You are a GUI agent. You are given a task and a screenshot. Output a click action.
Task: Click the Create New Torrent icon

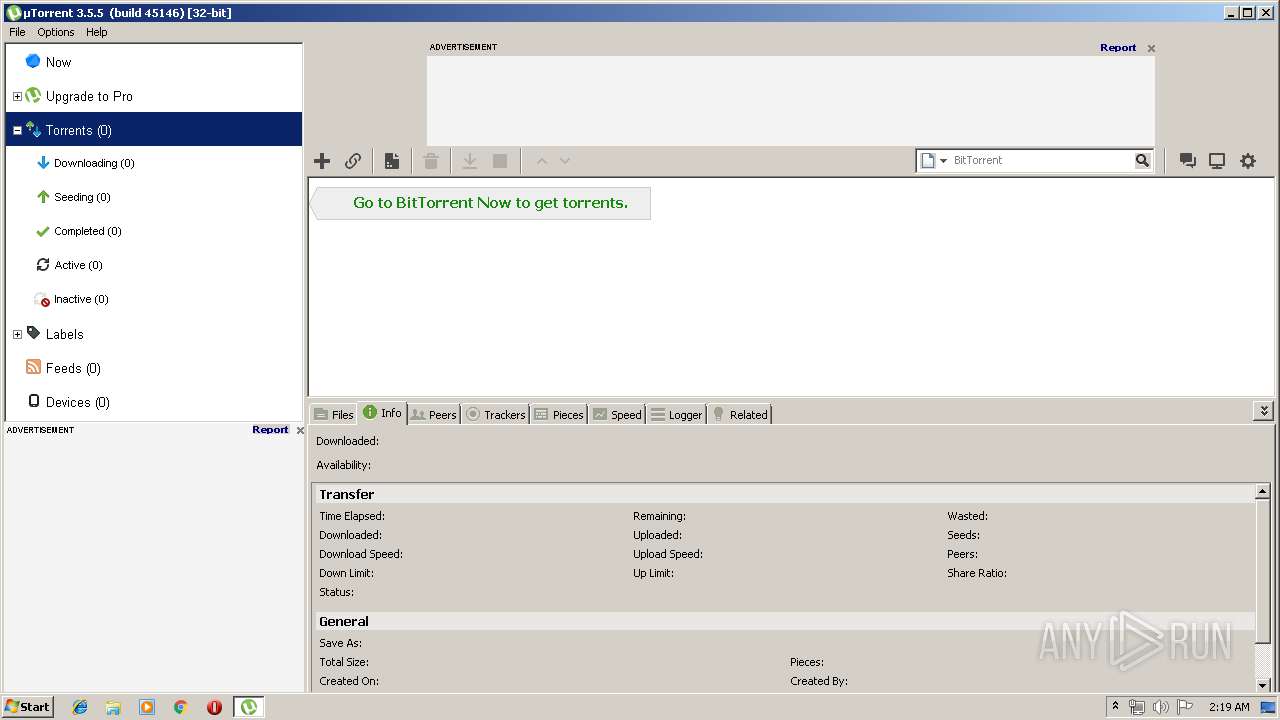[x=392, y=161]
